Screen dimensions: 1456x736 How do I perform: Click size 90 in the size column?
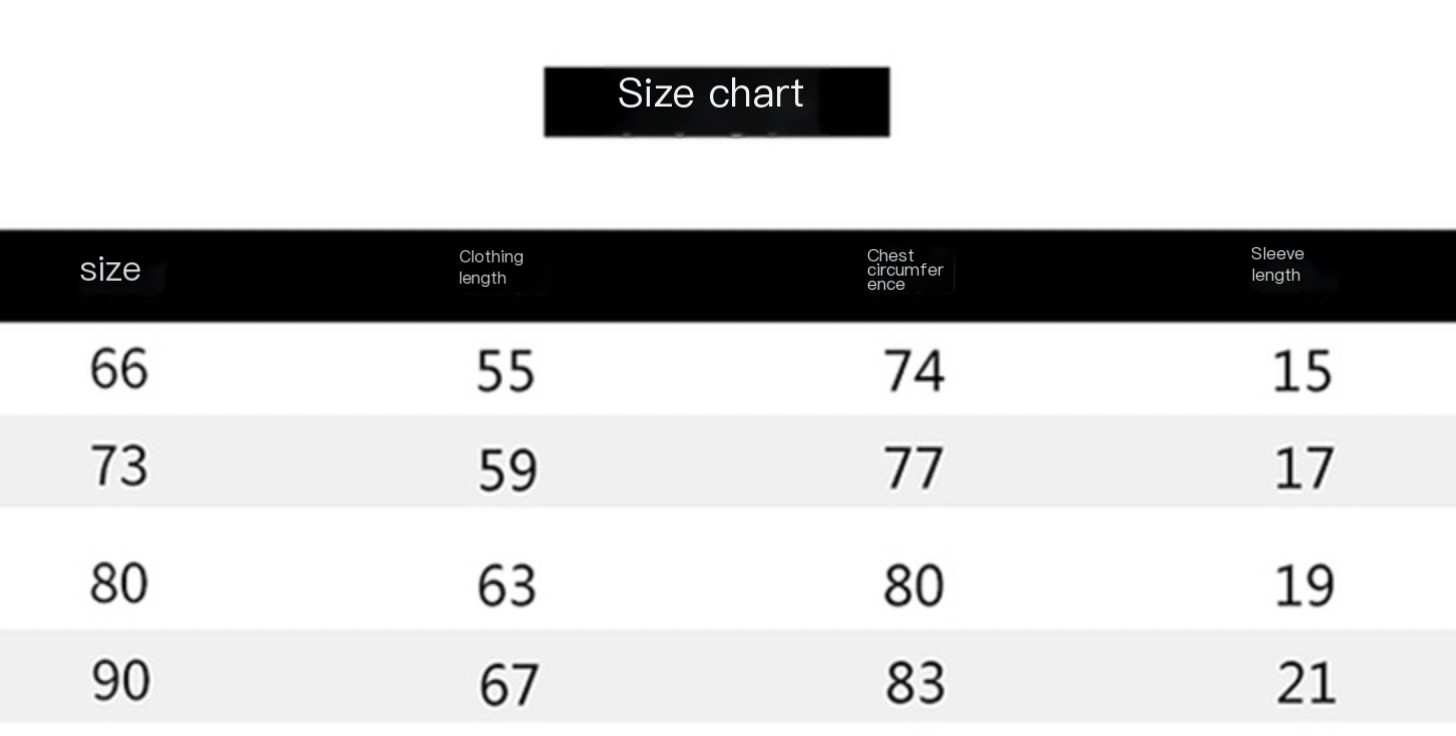click(121, 681)
